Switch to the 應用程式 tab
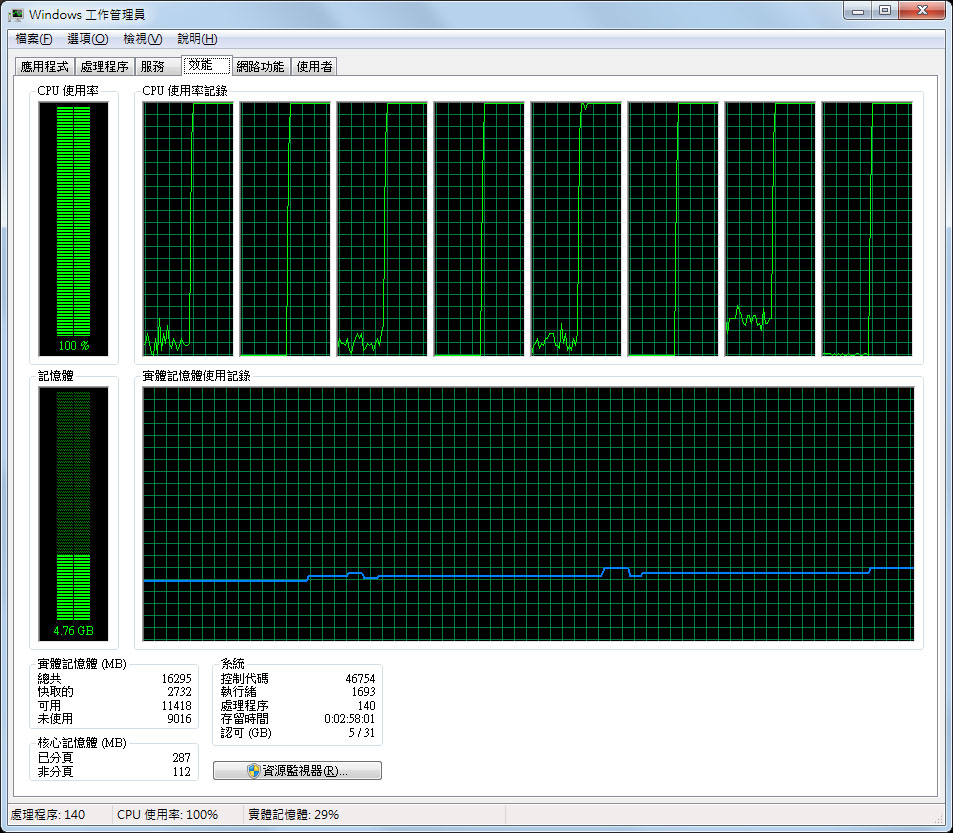 pos(44,66)
